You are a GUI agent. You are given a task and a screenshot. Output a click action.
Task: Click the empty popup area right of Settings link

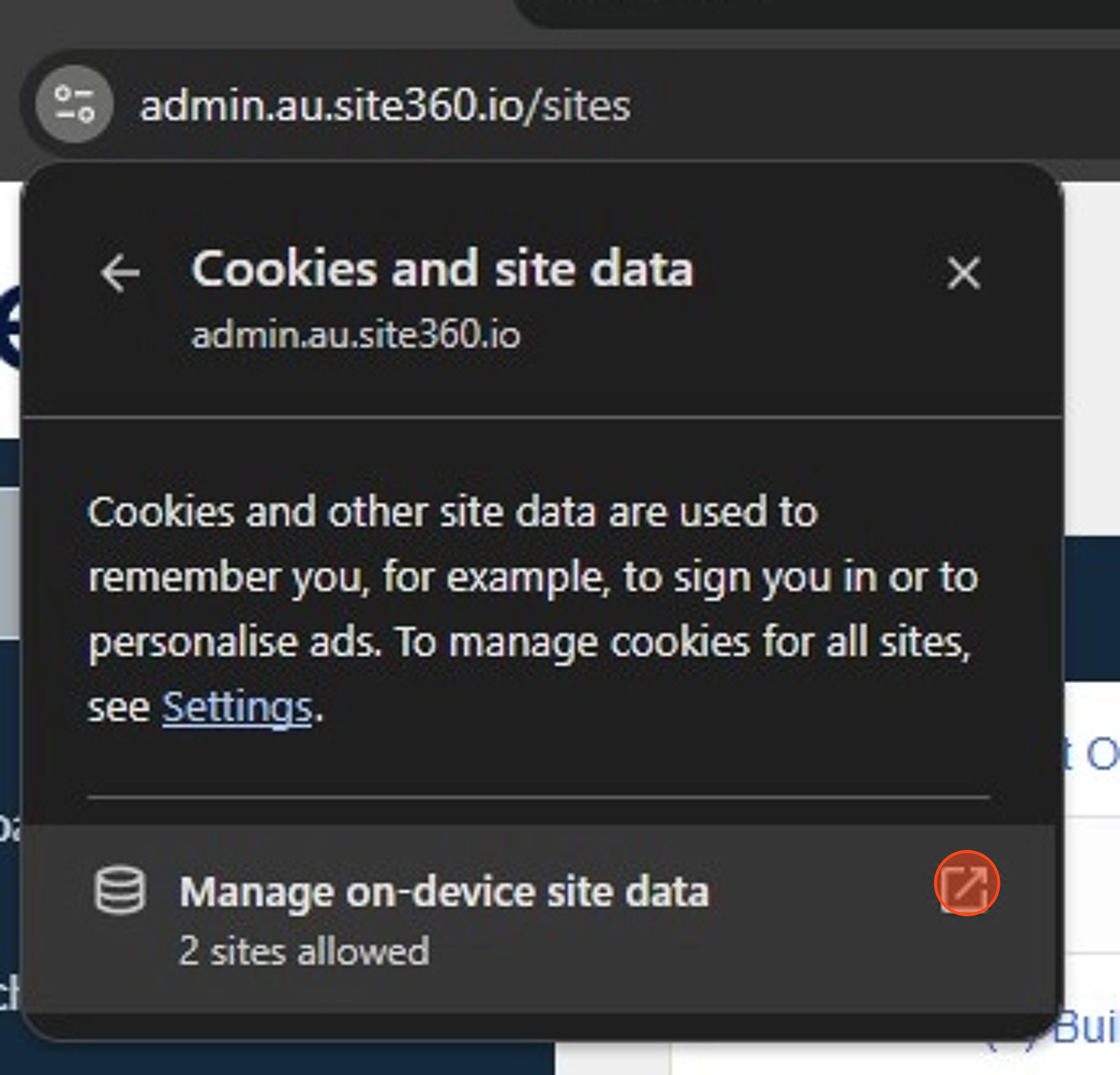(650, 710)
